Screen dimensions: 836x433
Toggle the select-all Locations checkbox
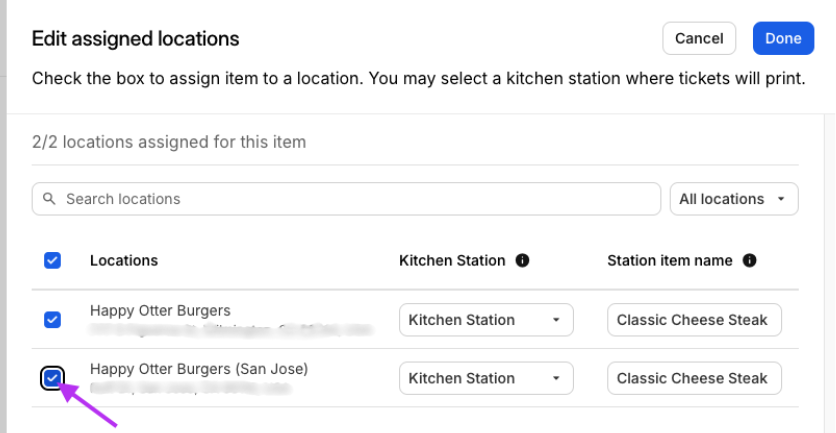pyautogui.click(x=53, y=260)
